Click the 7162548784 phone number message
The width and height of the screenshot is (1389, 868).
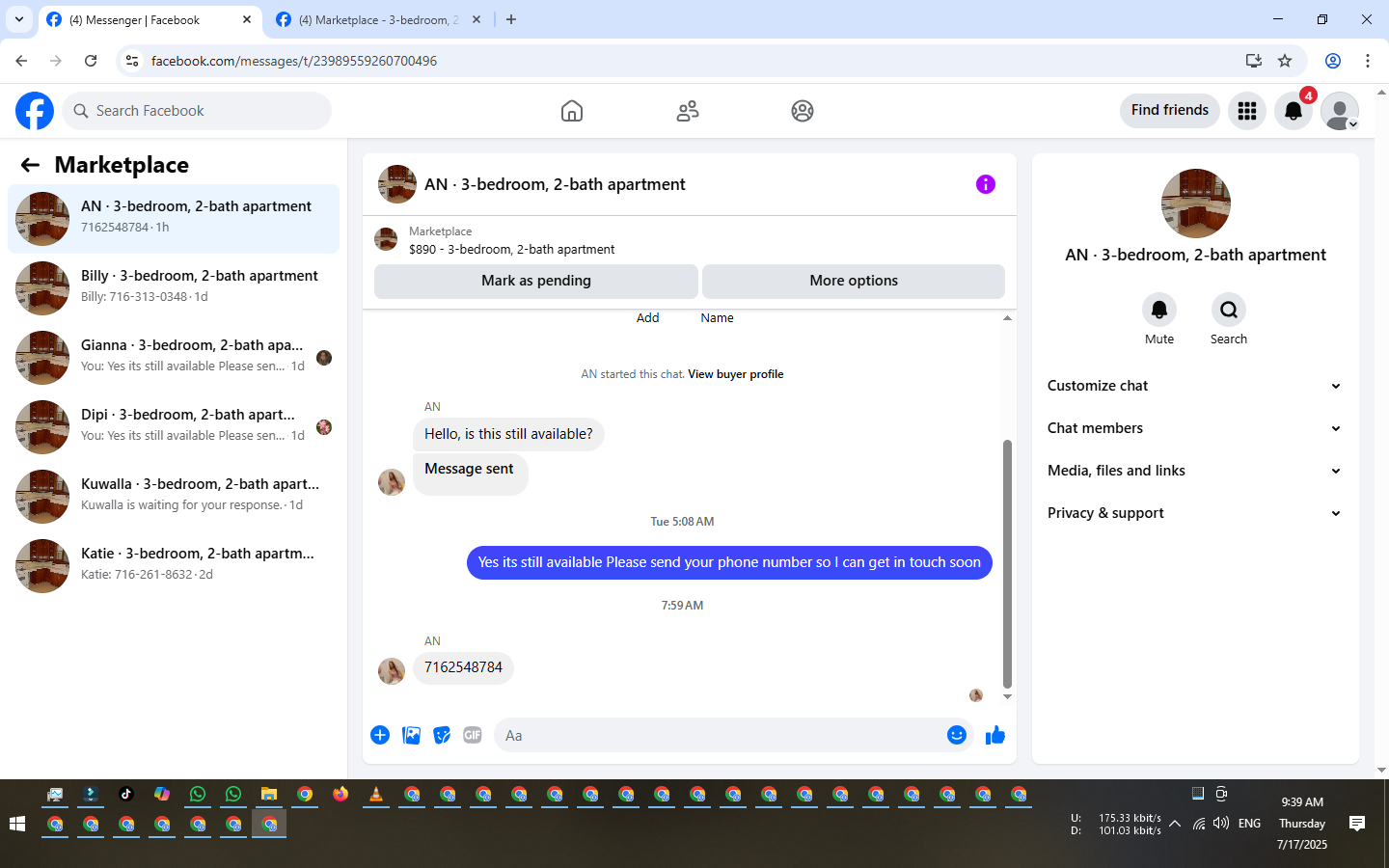(463, 667)
